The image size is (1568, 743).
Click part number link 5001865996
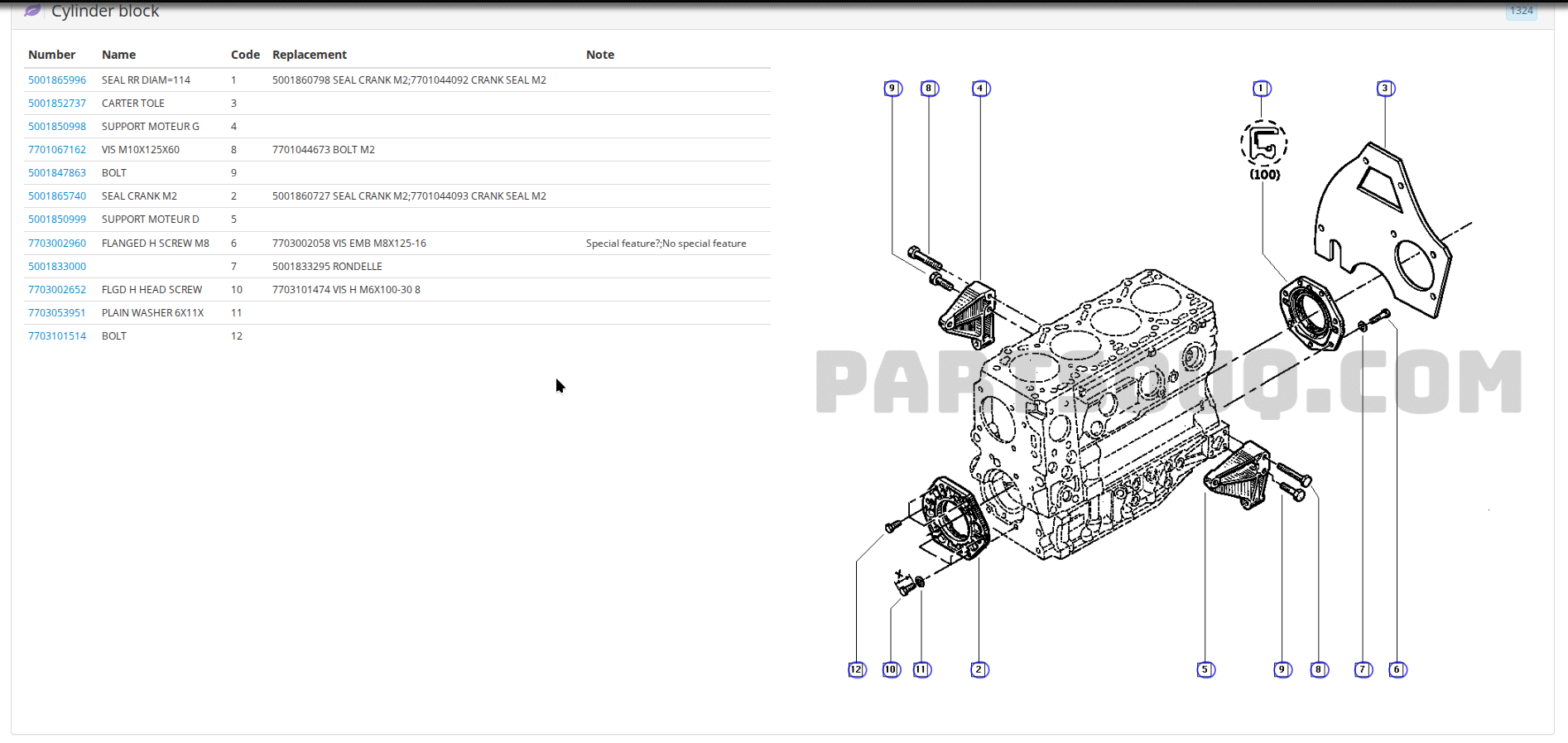pos(57,80)
